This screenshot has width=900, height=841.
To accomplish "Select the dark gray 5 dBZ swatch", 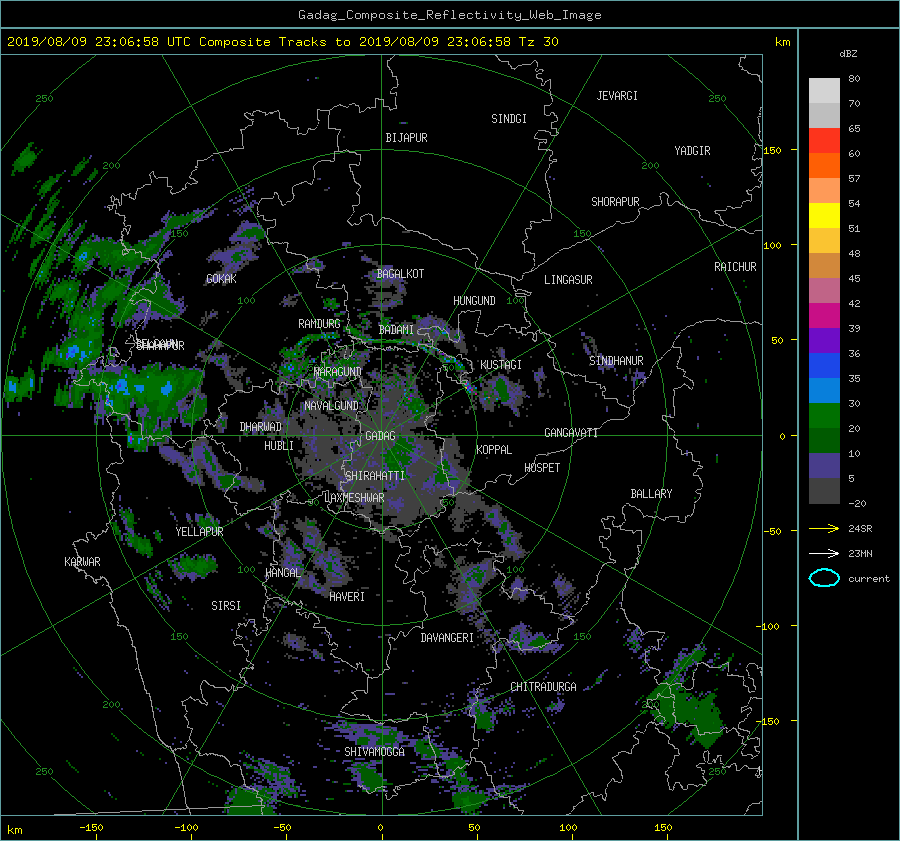I will (x=824, y=491).
